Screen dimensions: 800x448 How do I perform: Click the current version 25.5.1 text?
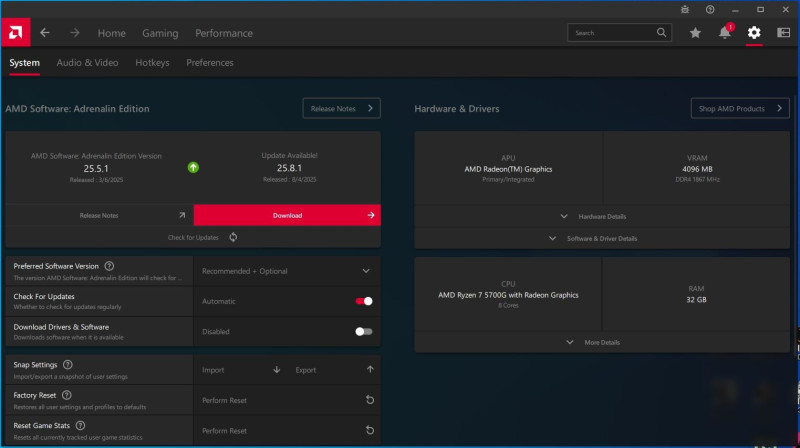pyautogui.click(x=96, y=168)
